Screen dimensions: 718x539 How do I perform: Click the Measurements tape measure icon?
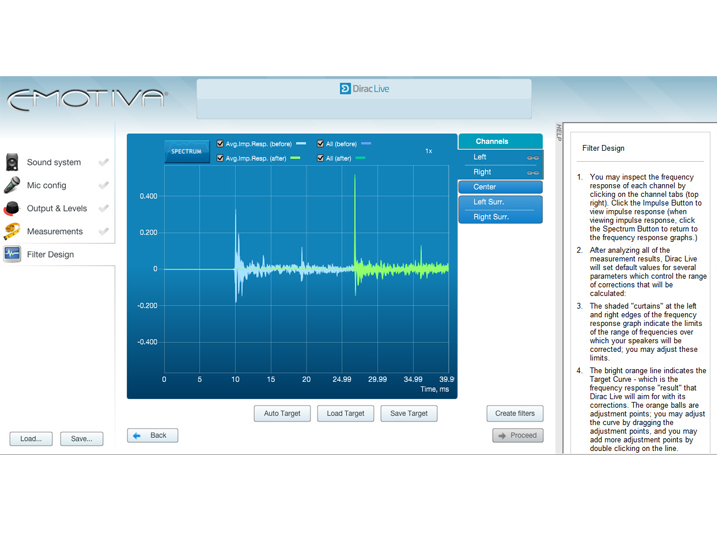[12, 231]
